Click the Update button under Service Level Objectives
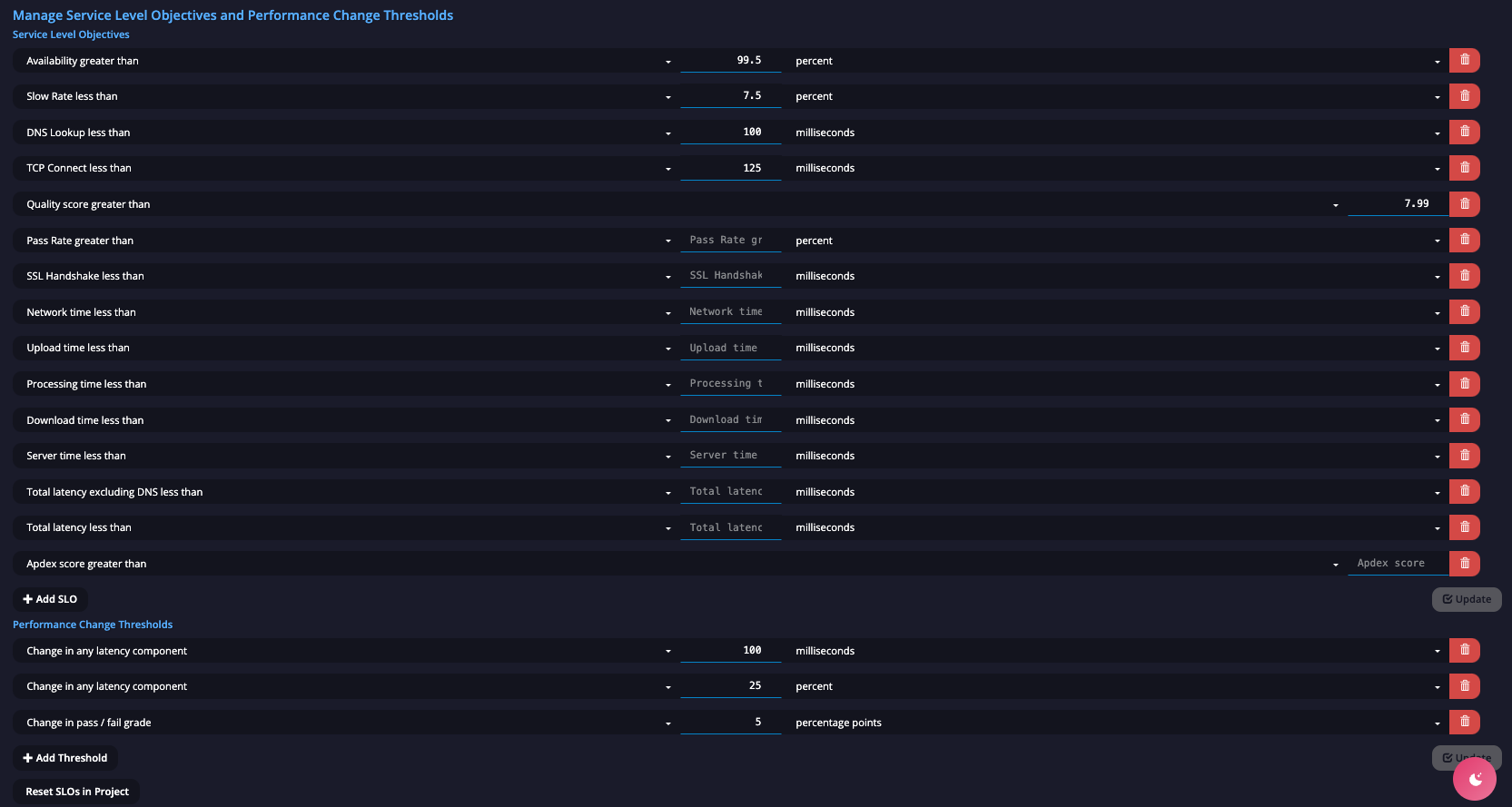Image resolution: width=1512 pixels, height=807 pixels. [1467, 599]
